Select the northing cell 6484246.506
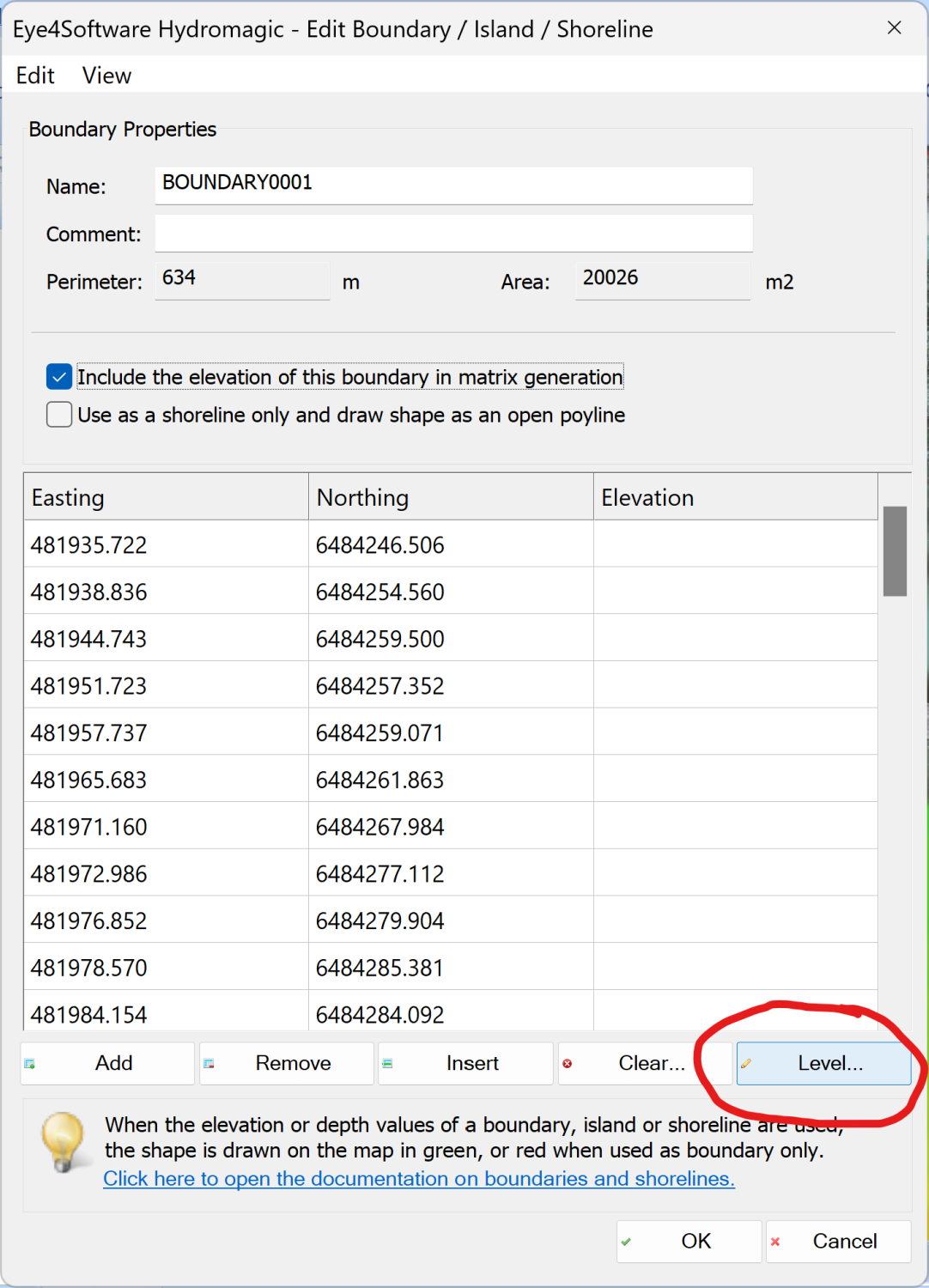929x1288 pixels. pos(451,544)
